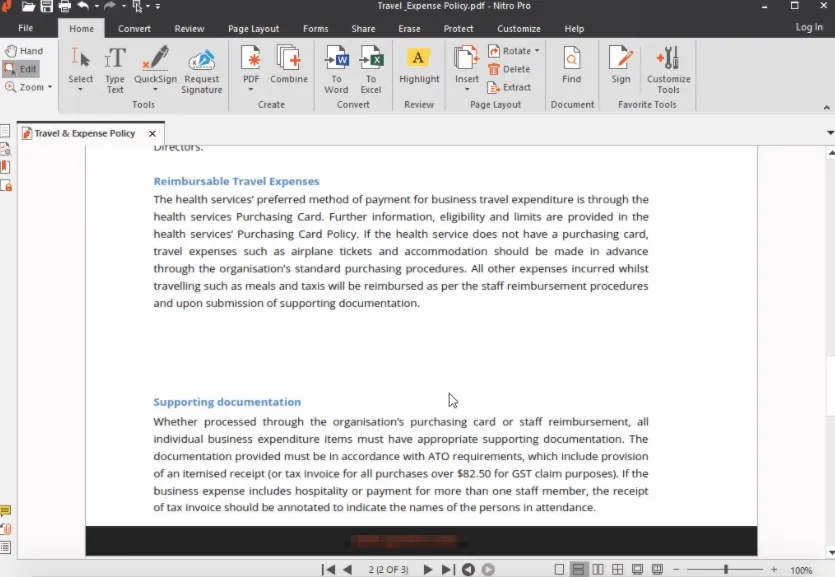This screenshot has height=577, width=835.
Task: Open the QuickSign tool
Action: (155, 69)
